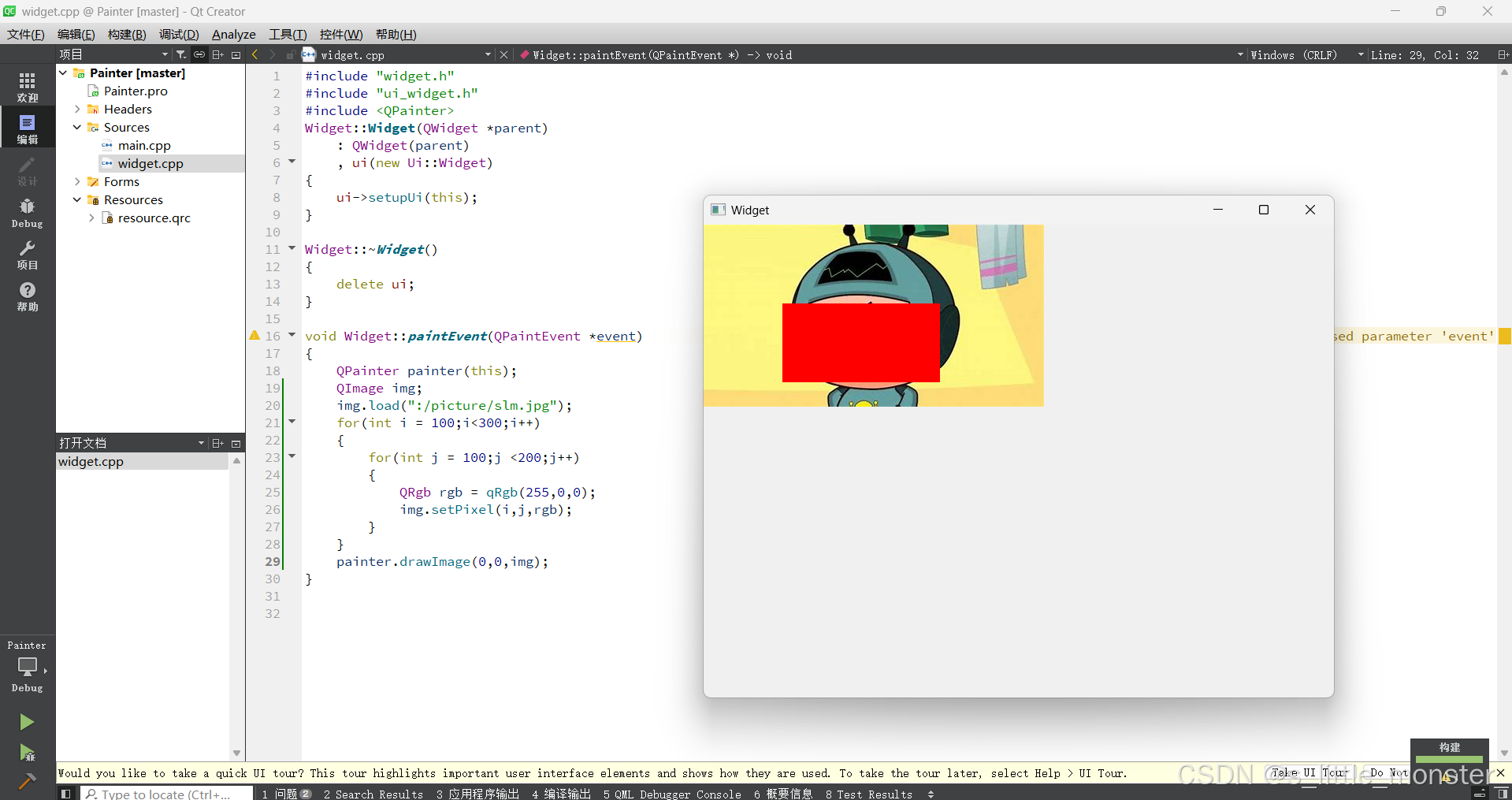Open Debug mode in the mode sidebar
The height and width of the screenshot is (800, 1512).
tap(28, 213)
